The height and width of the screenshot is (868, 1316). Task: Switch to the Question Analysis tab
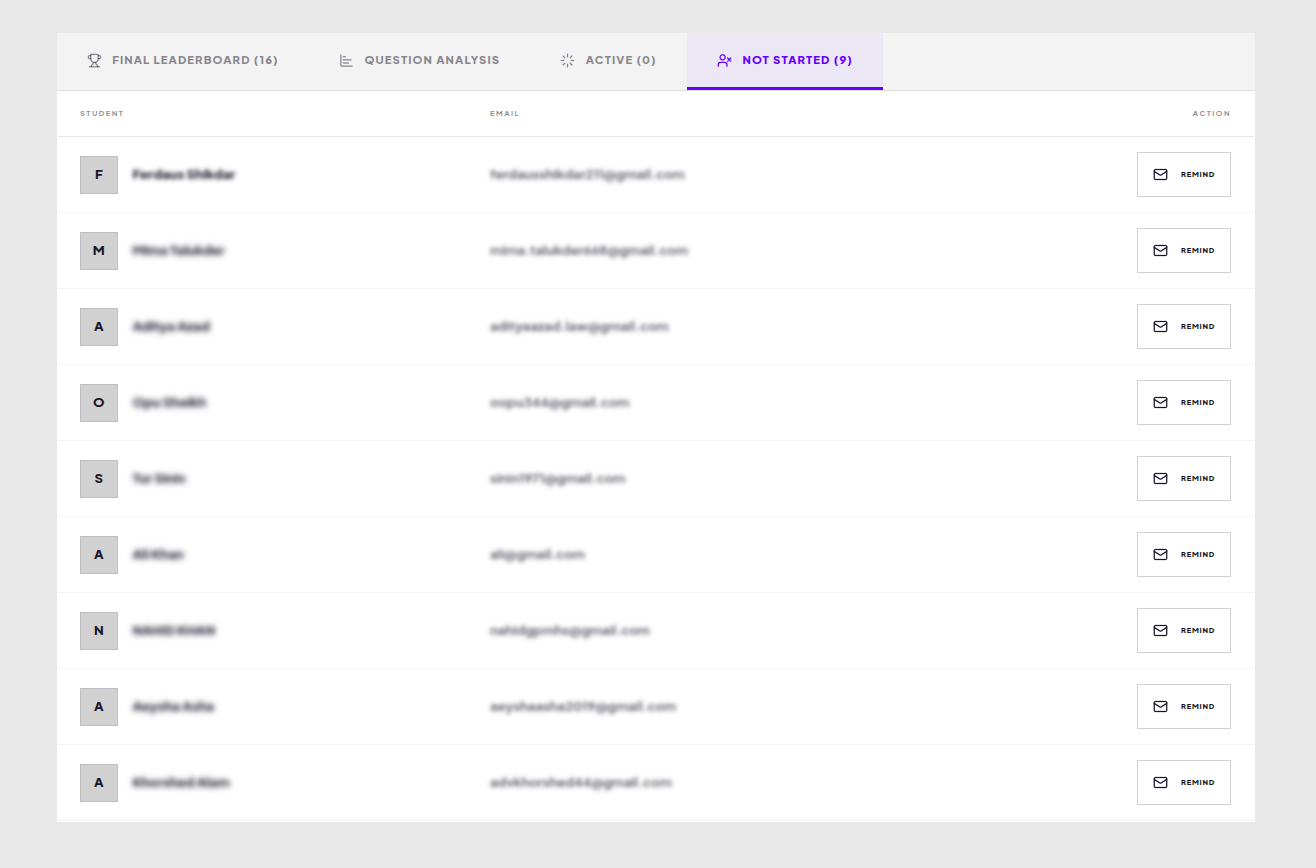tap(419, 61)
